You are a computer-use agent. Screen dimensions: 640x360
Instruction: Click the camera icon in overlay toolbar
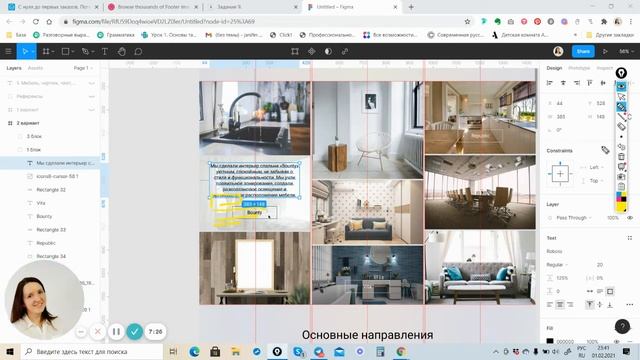[621, 177]
